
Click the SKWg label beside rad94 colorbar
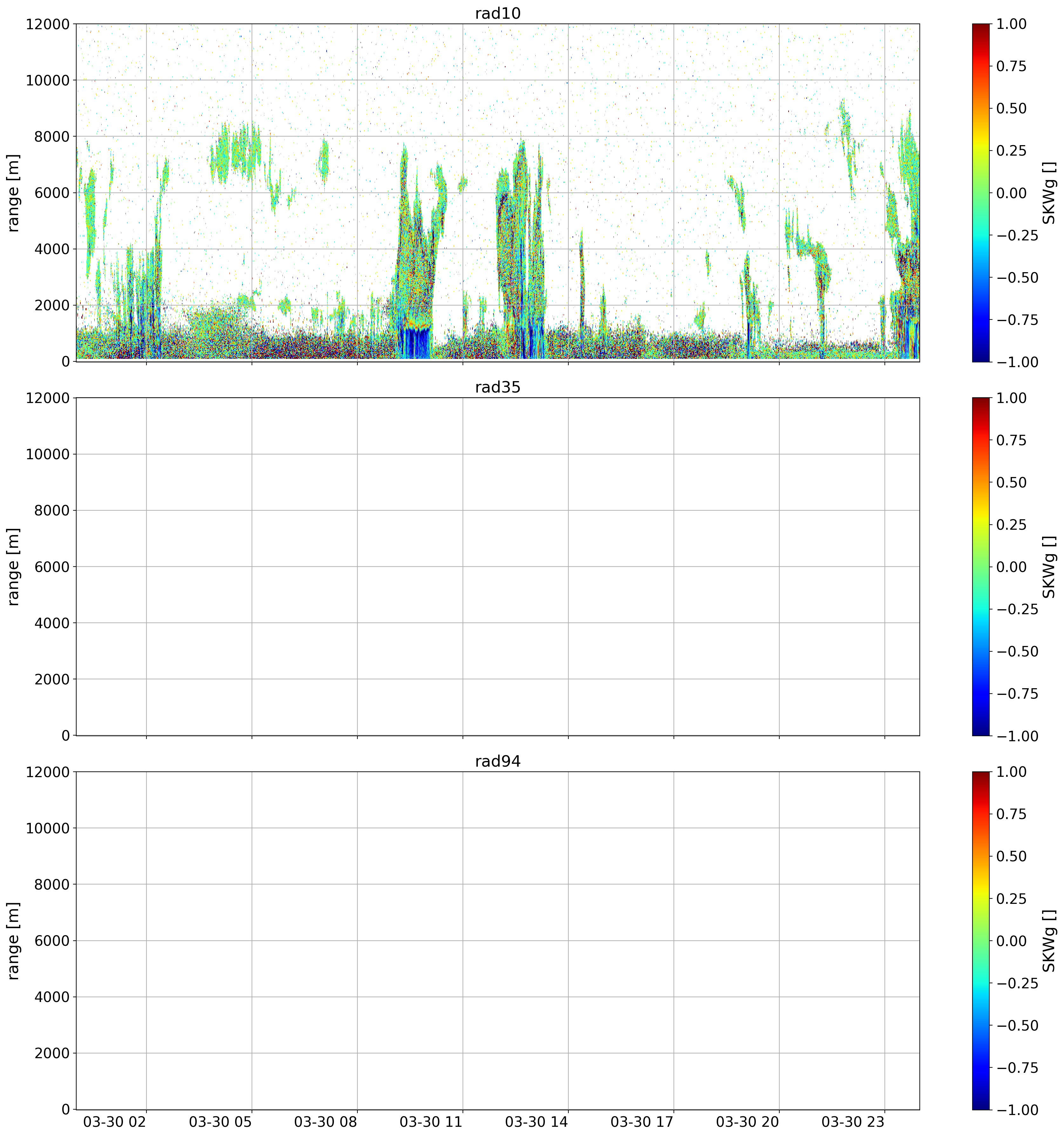pyautogui.click(x=1049, y=941)
